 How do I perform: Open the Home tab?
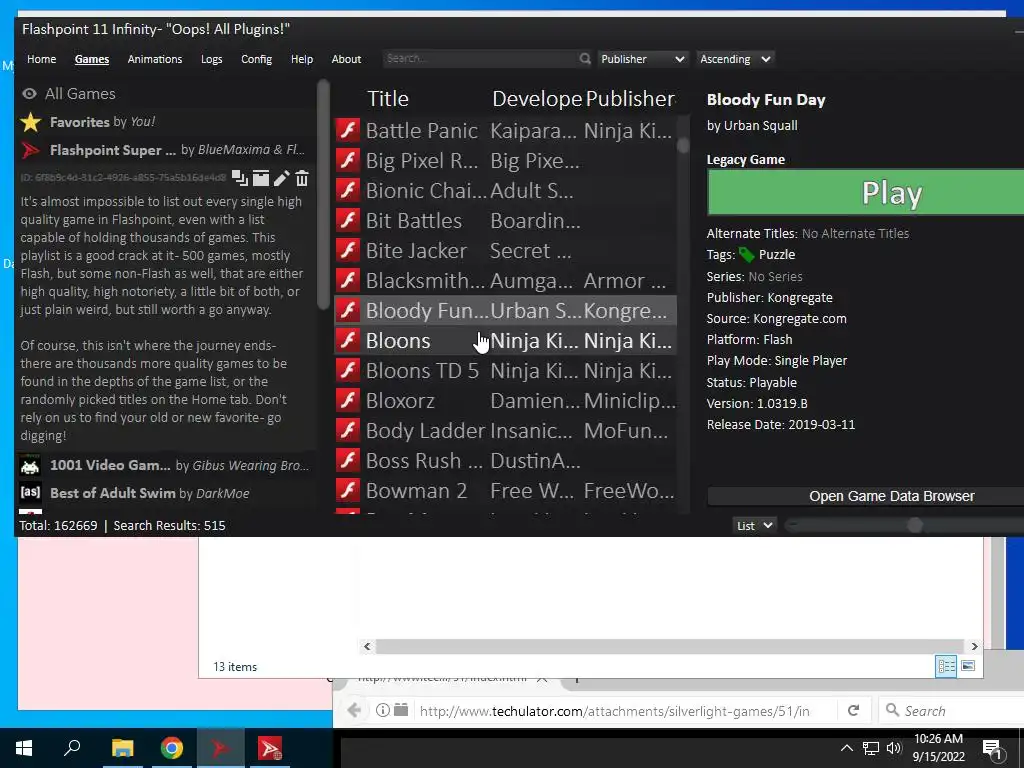[41, 59]
